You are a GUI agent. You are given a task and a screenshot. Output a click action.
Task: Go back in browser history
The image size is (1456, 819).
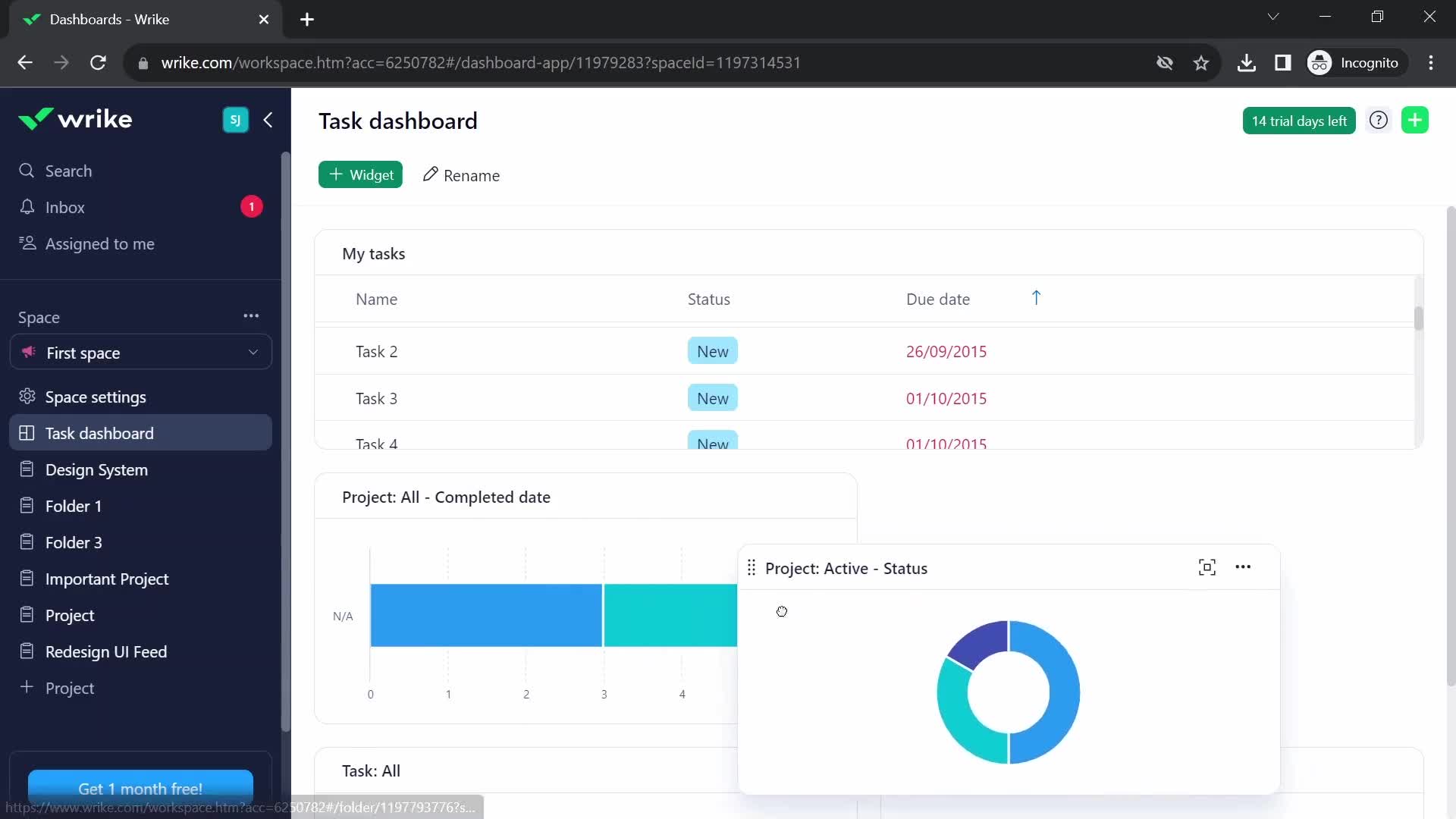25,63
